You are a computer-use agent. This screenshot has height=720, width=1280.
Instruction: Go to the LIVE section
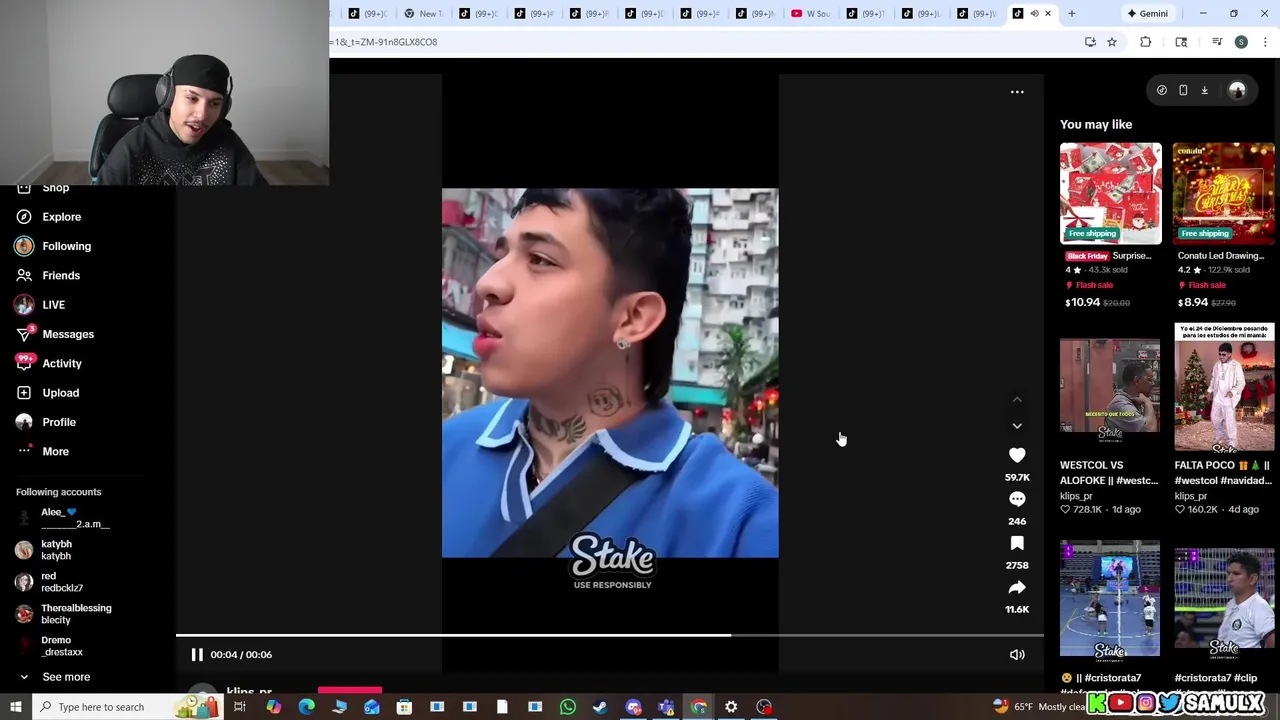53,305
